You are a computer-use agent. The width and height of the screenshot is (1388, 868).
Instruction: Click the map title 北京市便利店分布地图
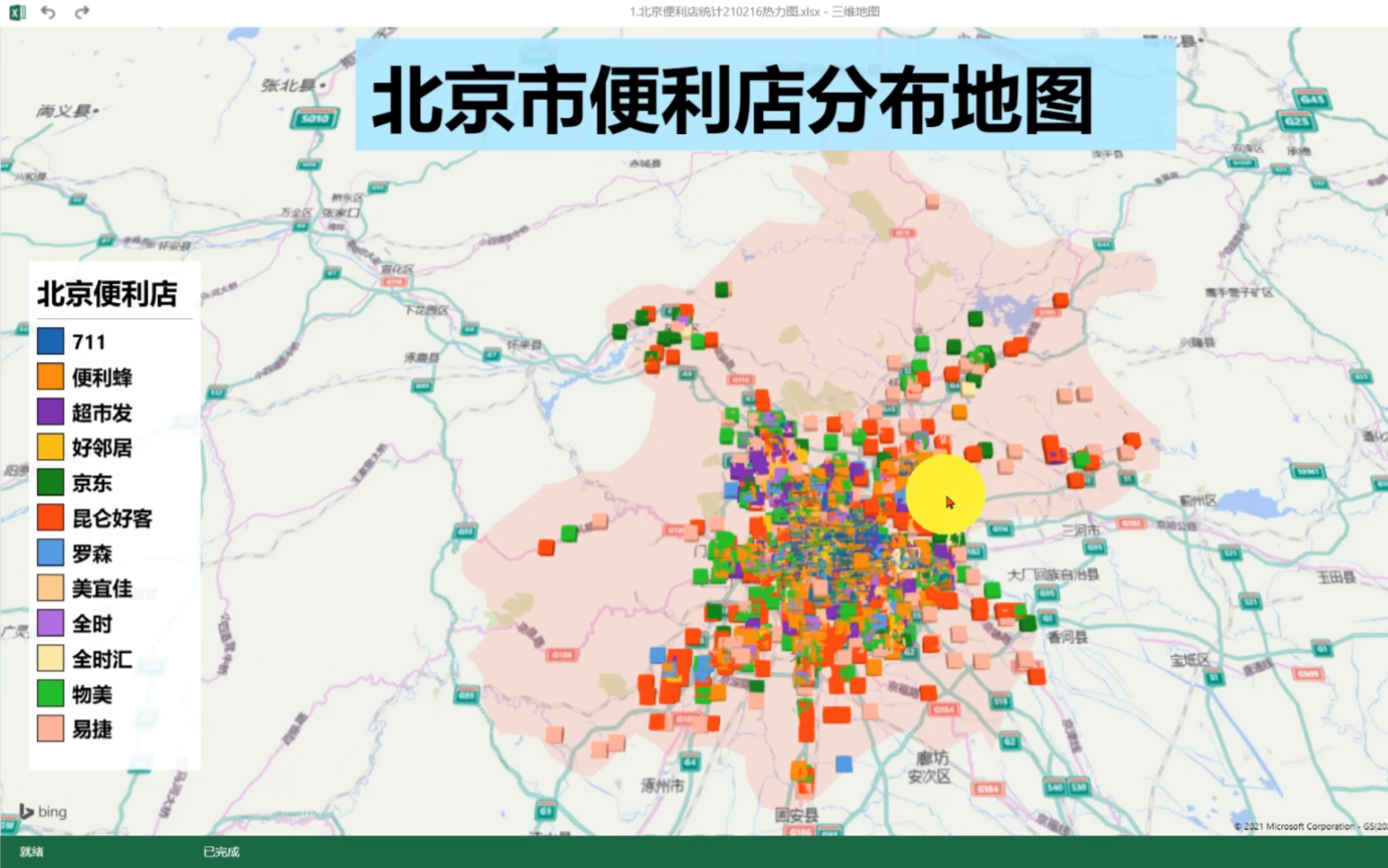[x=732, y=100]
